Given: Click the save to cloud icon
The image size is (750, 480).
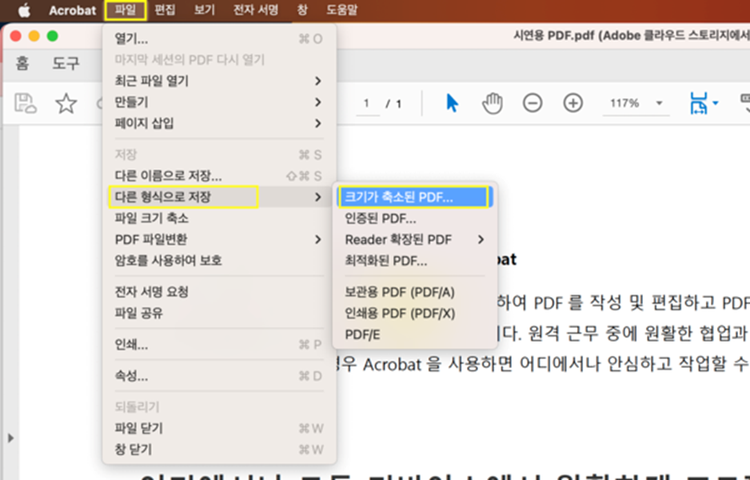Looking at the screenshot, I should coord(25,103).
